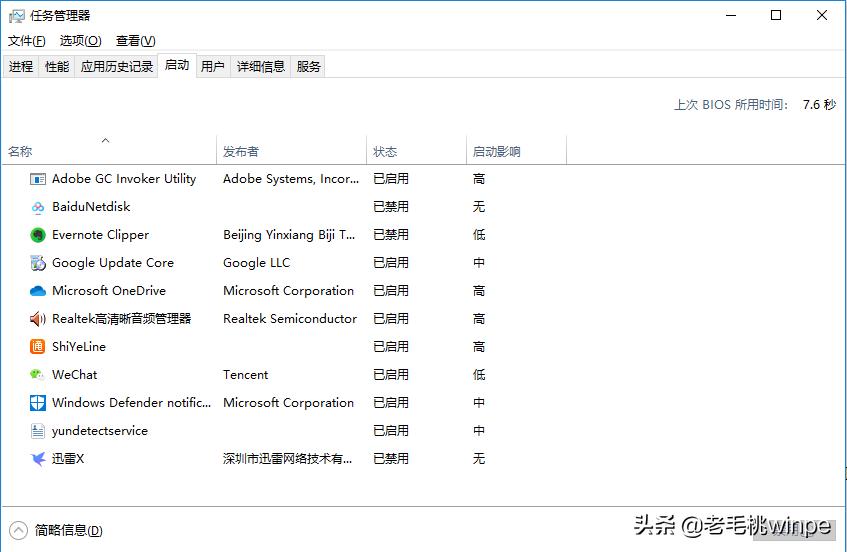Click 中 startup impact in Google Update row
This screenshot has height=552, width=847.
pos(479,263)
